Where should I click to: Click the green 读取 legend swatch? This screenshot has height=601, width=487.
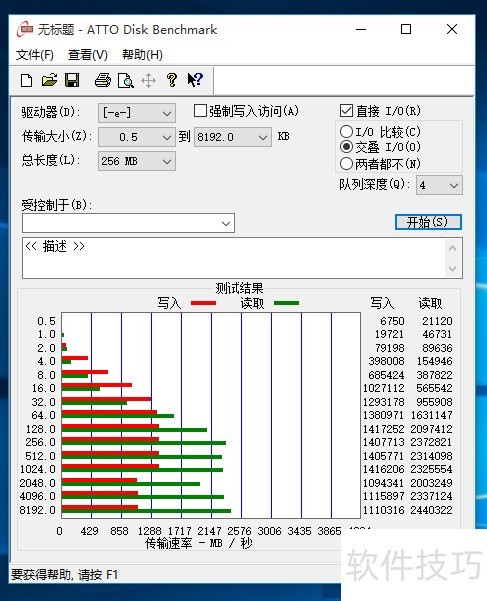point(286,303)
